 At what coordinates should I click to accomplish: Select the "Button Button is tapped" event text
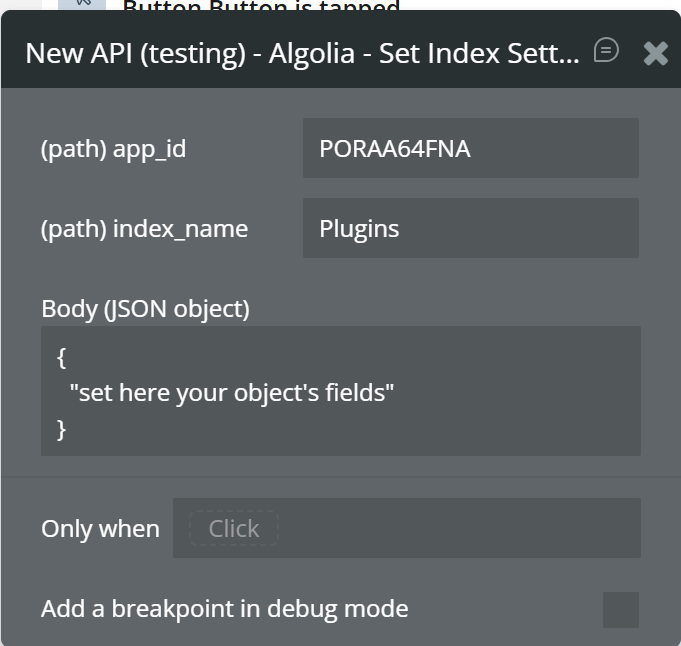[260, 6]
